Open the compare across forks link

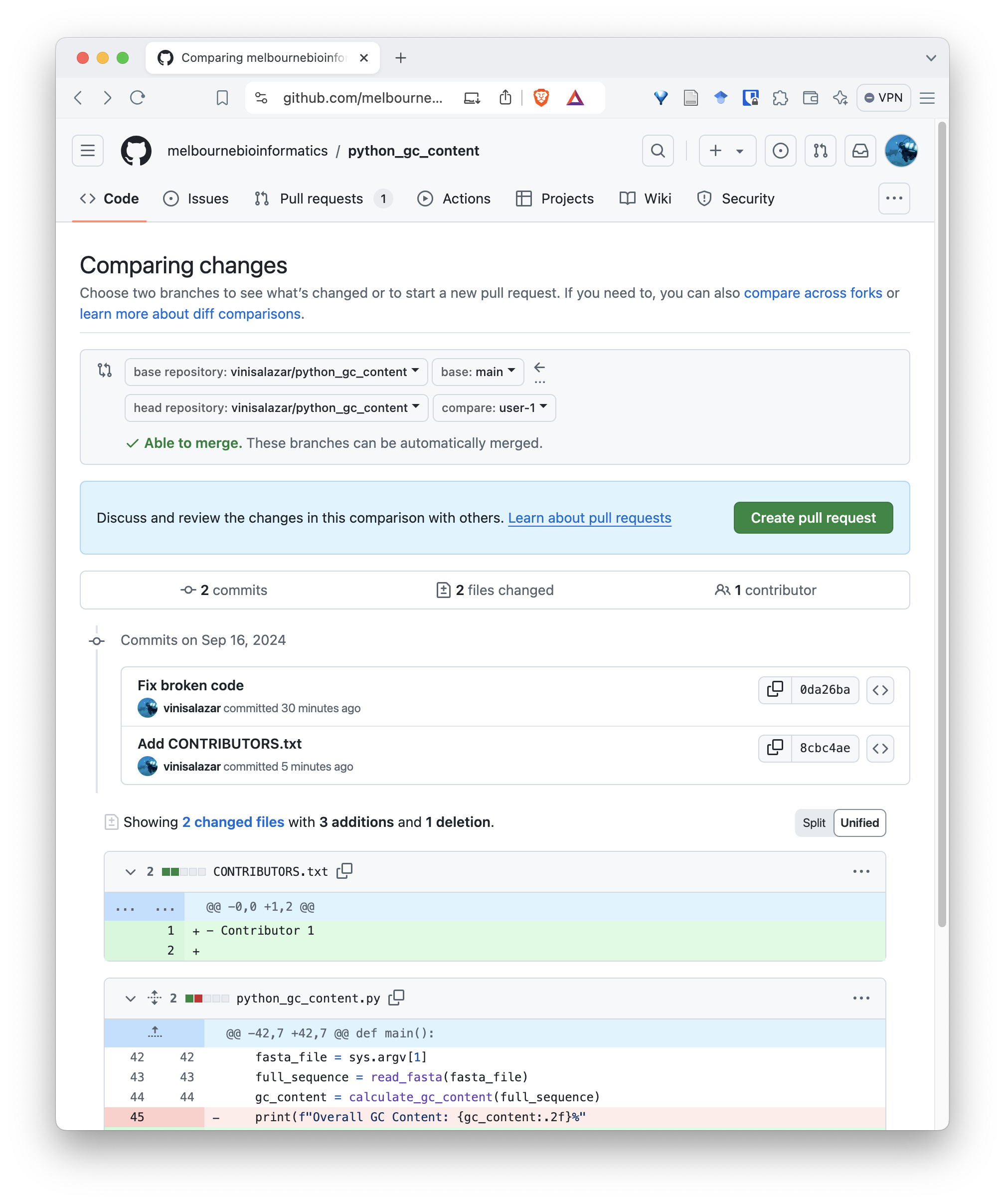[x=813, y=293]
